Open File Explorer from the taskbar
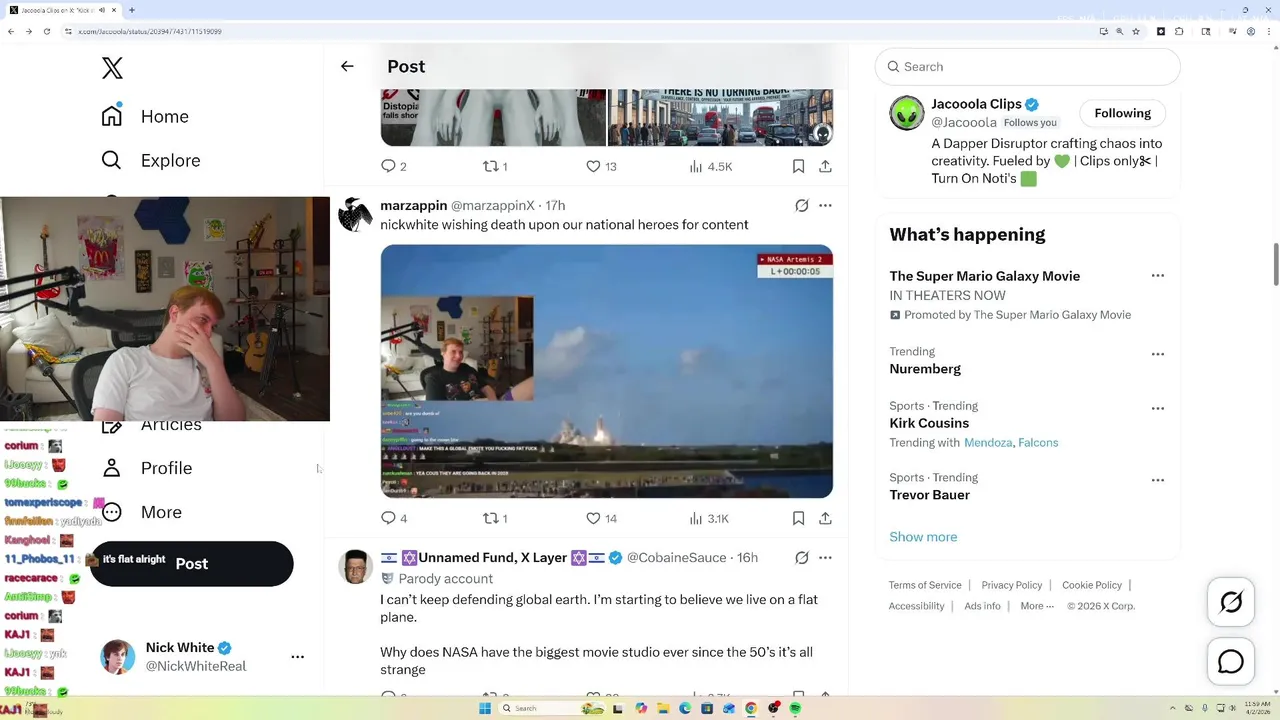Screen dimensions: 1280x720 coord(663,708)
